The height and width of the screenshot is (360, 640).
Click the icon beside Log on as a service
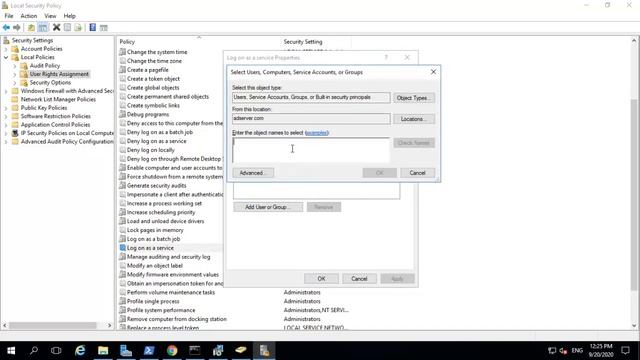122,248
